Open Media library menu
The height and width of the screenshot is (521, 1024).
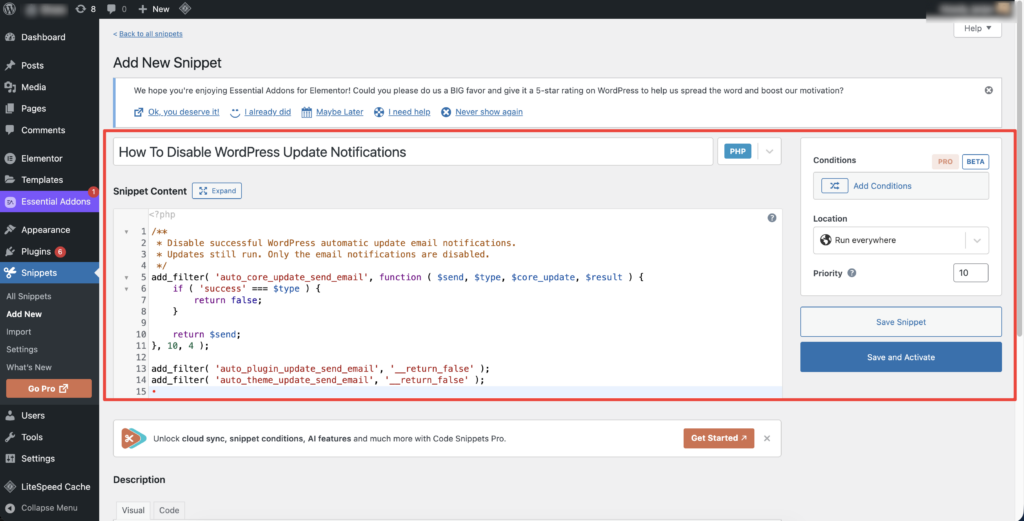pyautogui.click(x=33, y=87)
